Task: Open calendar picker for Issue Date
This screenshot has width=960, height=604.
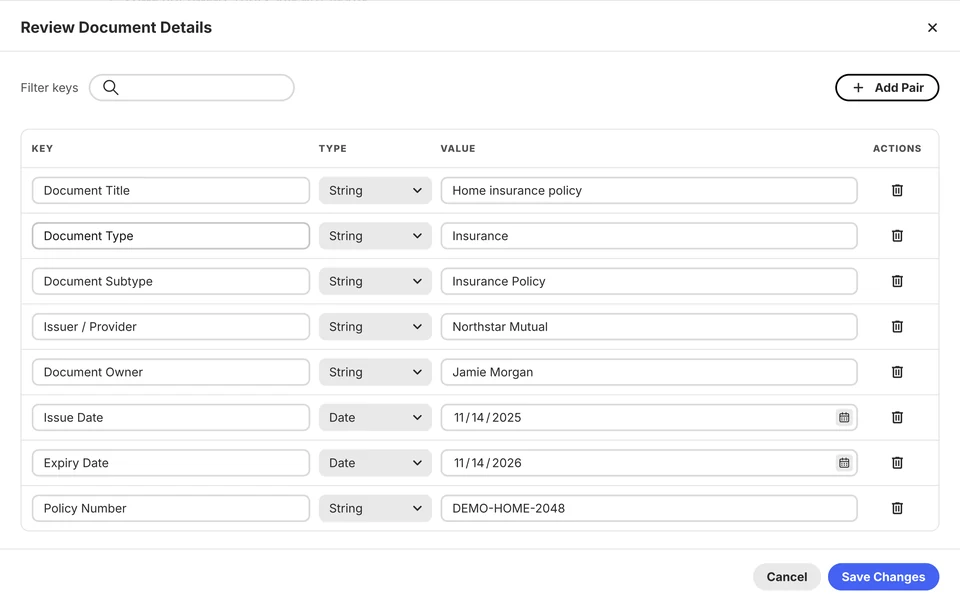Action: pos(844,417)
